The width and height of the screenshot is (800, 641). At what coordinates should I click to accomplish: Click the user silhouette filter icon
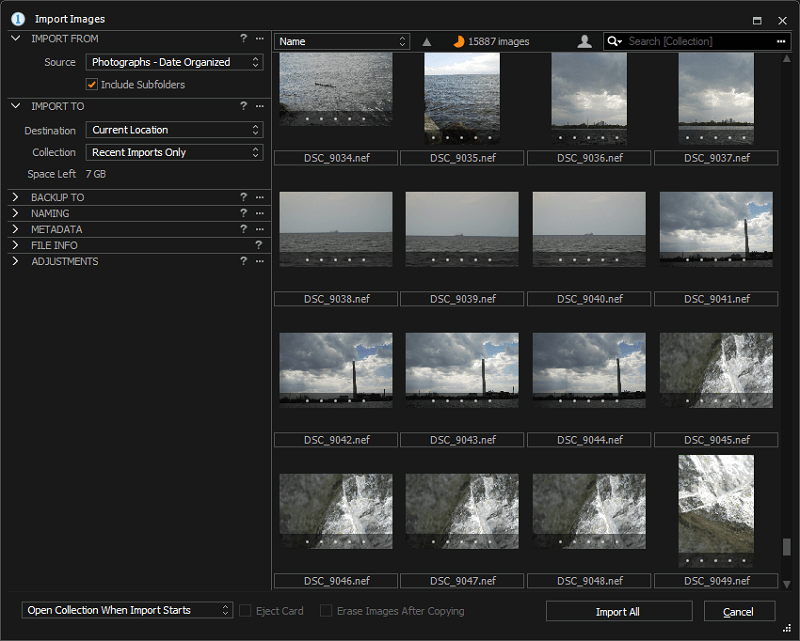(585, 41)
